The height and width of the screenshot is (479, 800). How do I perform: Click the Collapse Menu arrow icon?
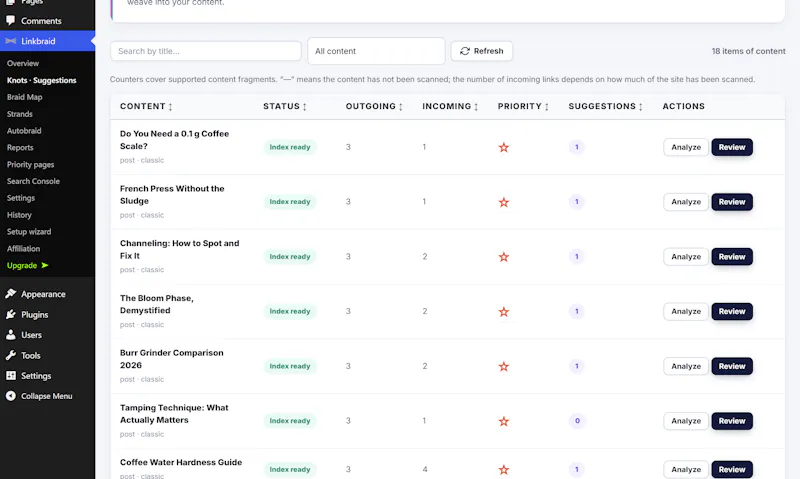coord(11,396)
